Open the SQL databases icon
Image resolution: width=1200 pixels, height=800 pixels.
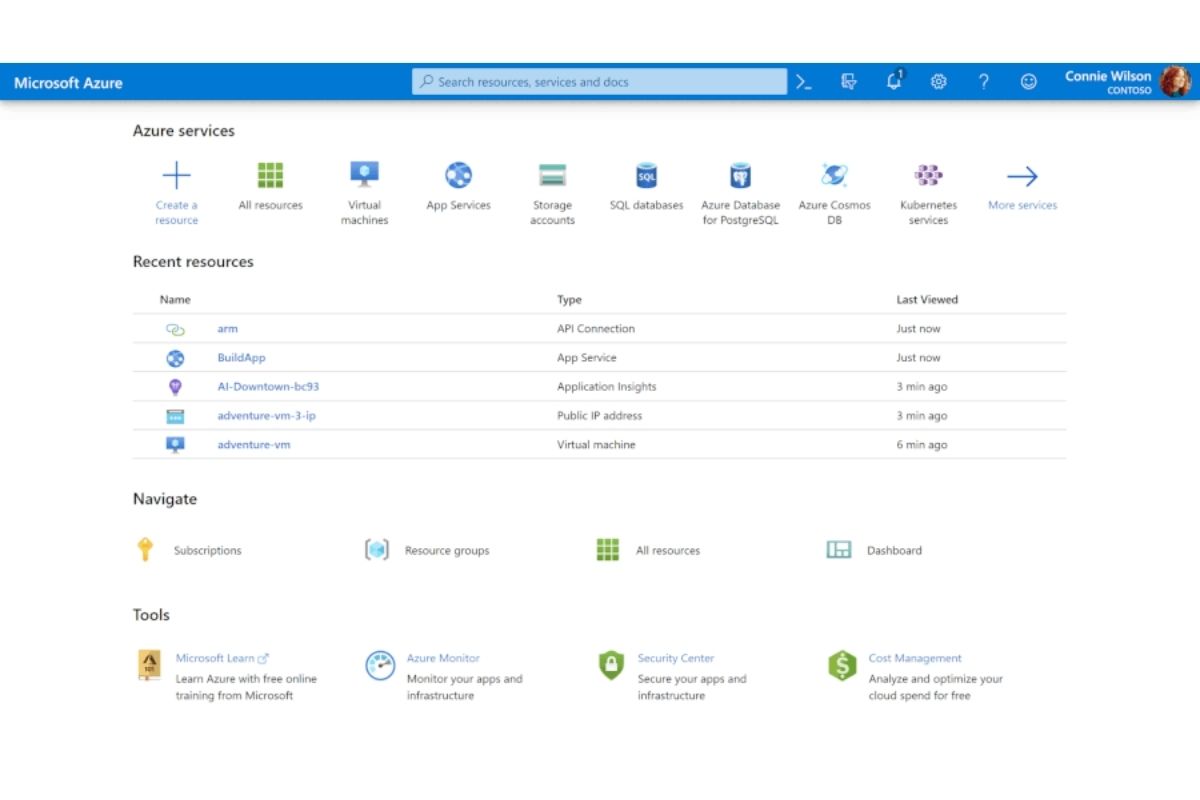647,176
